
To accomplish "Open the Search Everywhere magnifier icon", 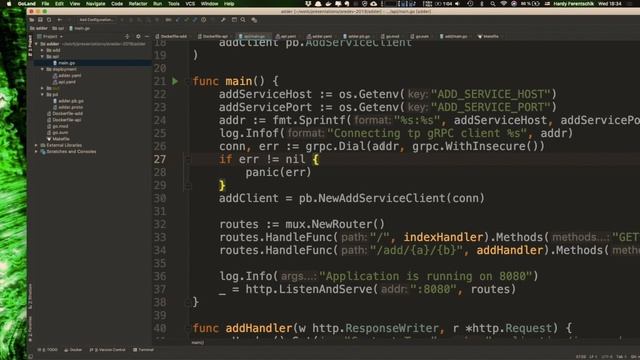I will (243, 20).
